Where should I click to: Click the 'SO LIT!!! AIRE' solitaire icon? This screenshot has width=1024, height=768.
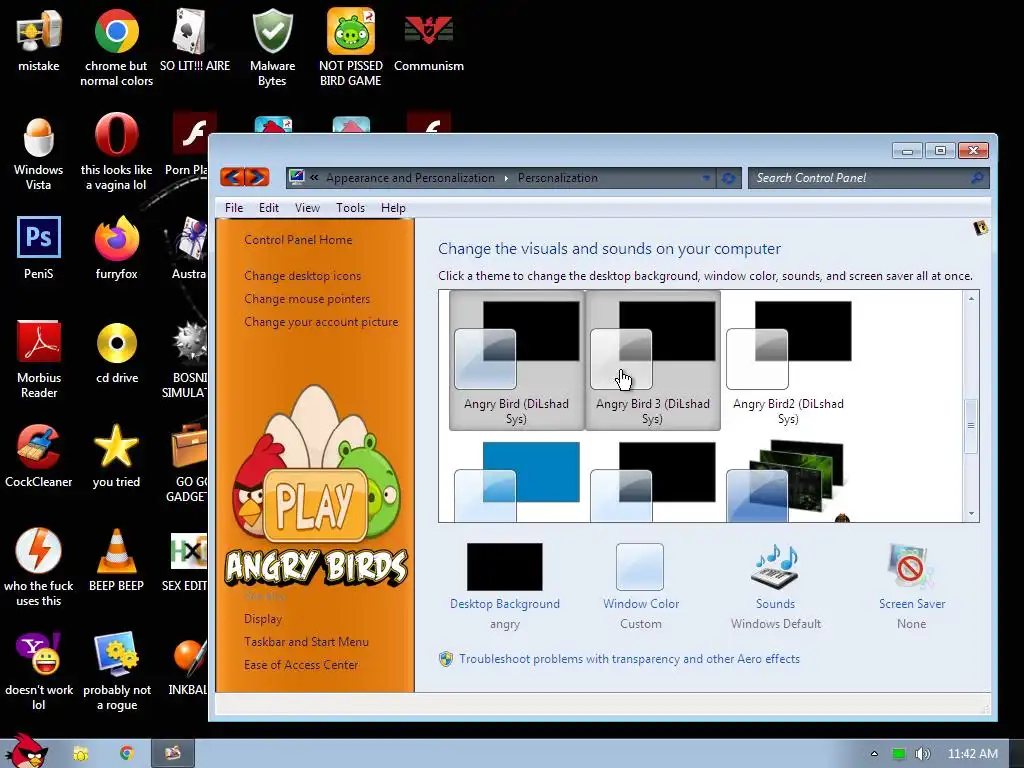click(195, 40)
